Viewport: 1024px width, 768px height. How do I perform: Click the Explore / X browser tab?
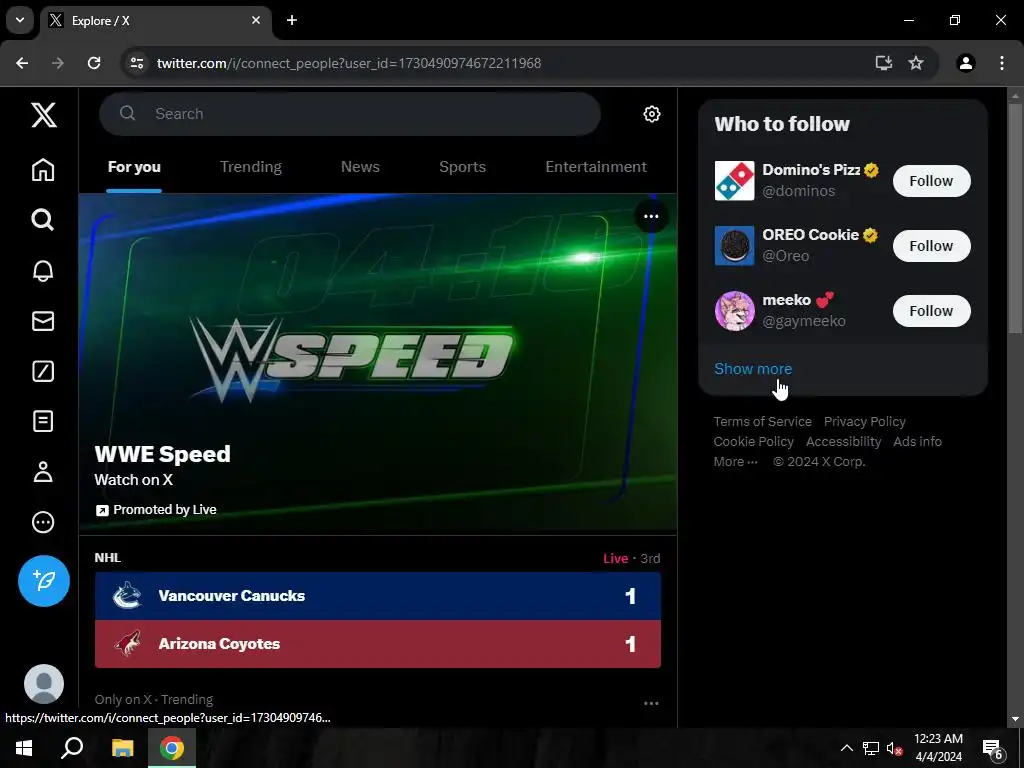pyautogui.click(x=155, y=20)
